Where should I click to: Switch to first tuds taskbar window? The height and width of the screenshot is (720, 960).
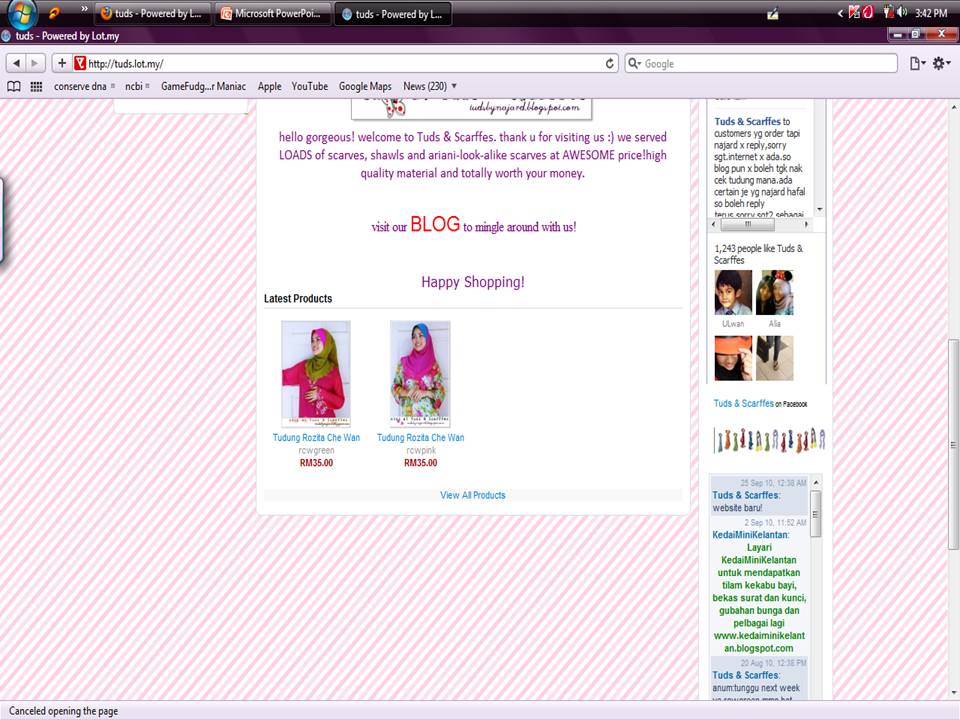click(153, 13)
